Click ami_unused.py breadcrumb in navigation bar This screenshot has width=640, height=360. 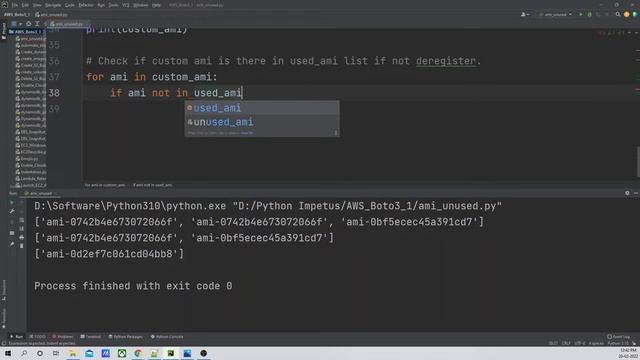[x=51, y=15]
